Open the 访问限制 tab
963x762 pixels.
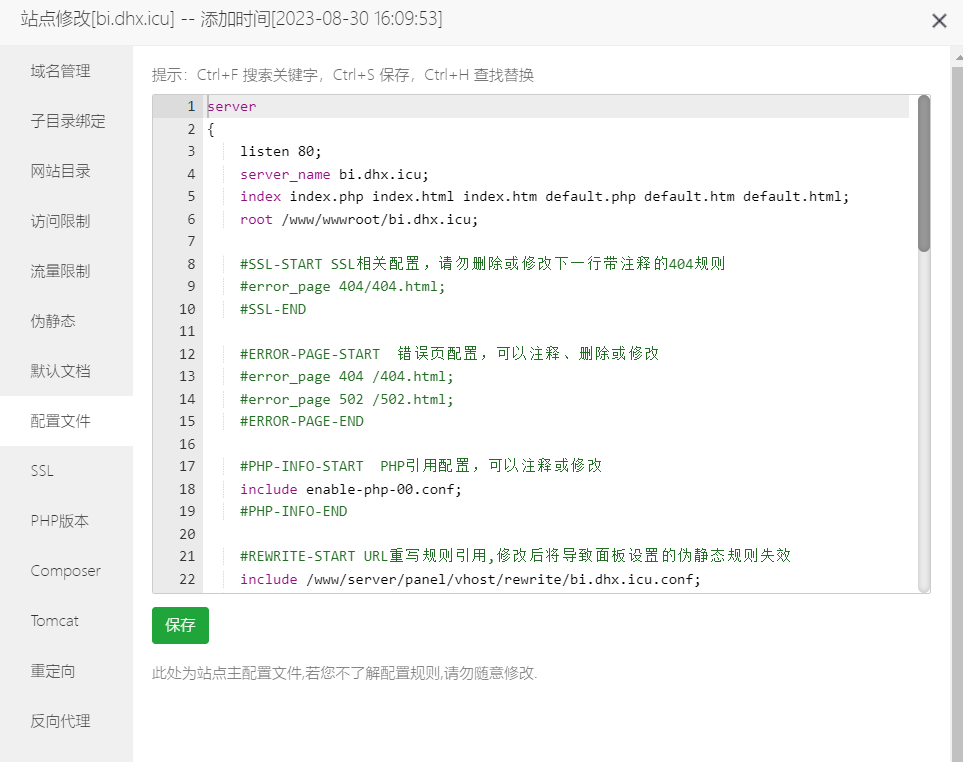click(66, 221)
